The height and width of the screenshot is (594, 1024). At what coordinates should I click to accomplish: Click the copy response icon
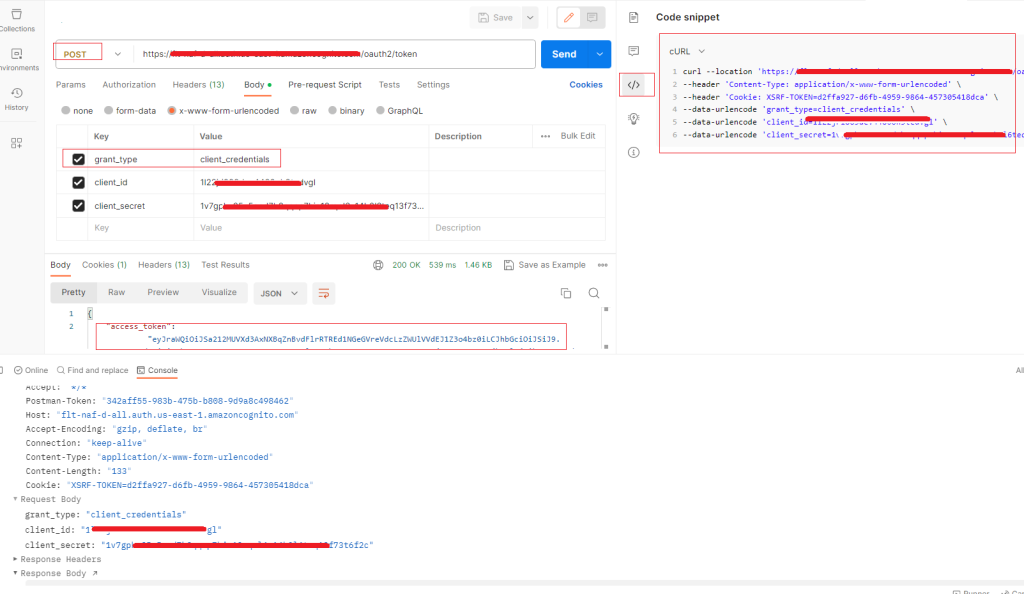click(566, 293)
